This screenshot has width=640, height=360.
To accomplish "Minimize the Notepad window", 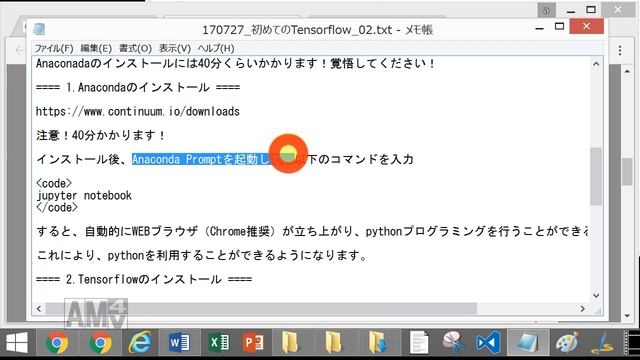I will [x=540, y=28].
